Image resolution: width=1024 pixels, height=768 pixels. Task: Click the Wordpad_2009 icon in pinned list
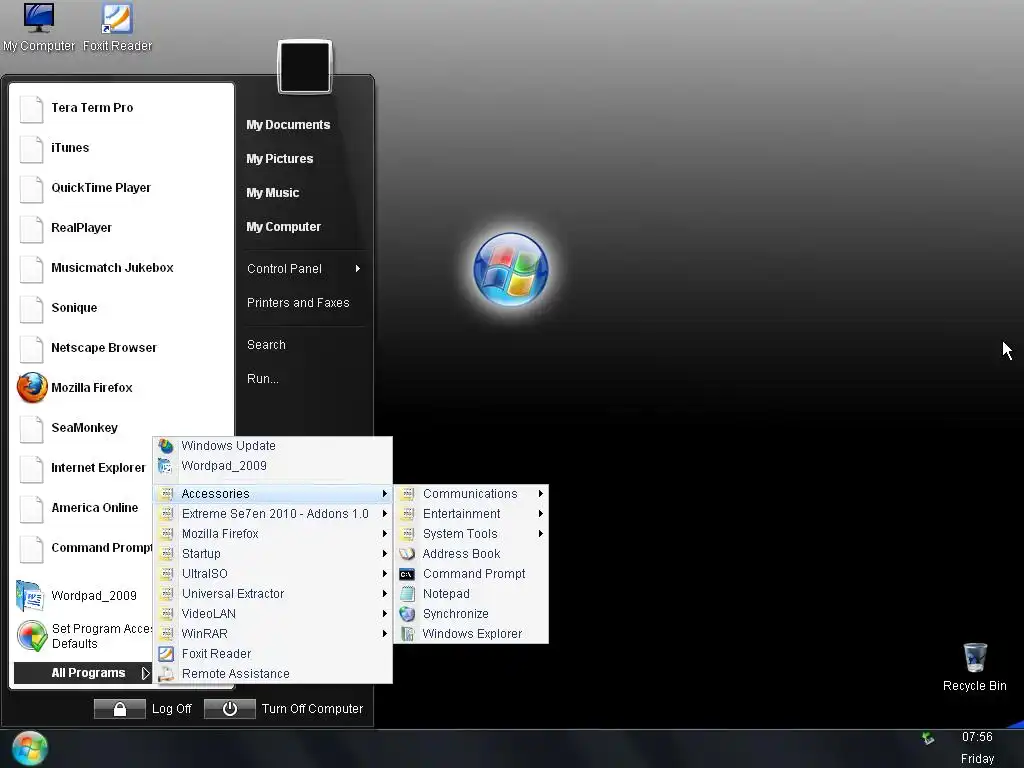(30, 596)
